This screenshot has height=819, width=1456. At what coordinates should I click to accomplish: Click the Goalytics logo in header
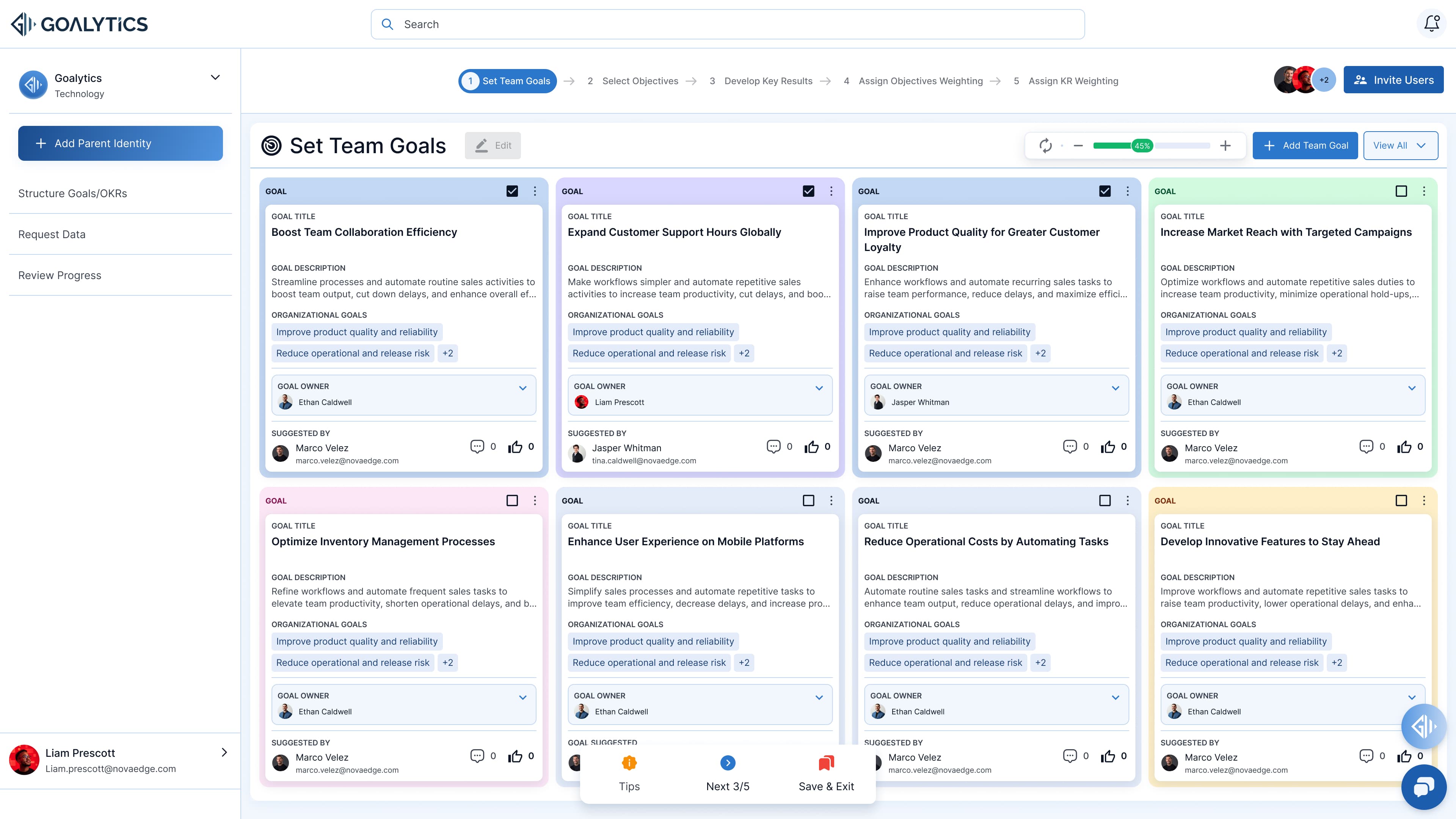[79, 24]
